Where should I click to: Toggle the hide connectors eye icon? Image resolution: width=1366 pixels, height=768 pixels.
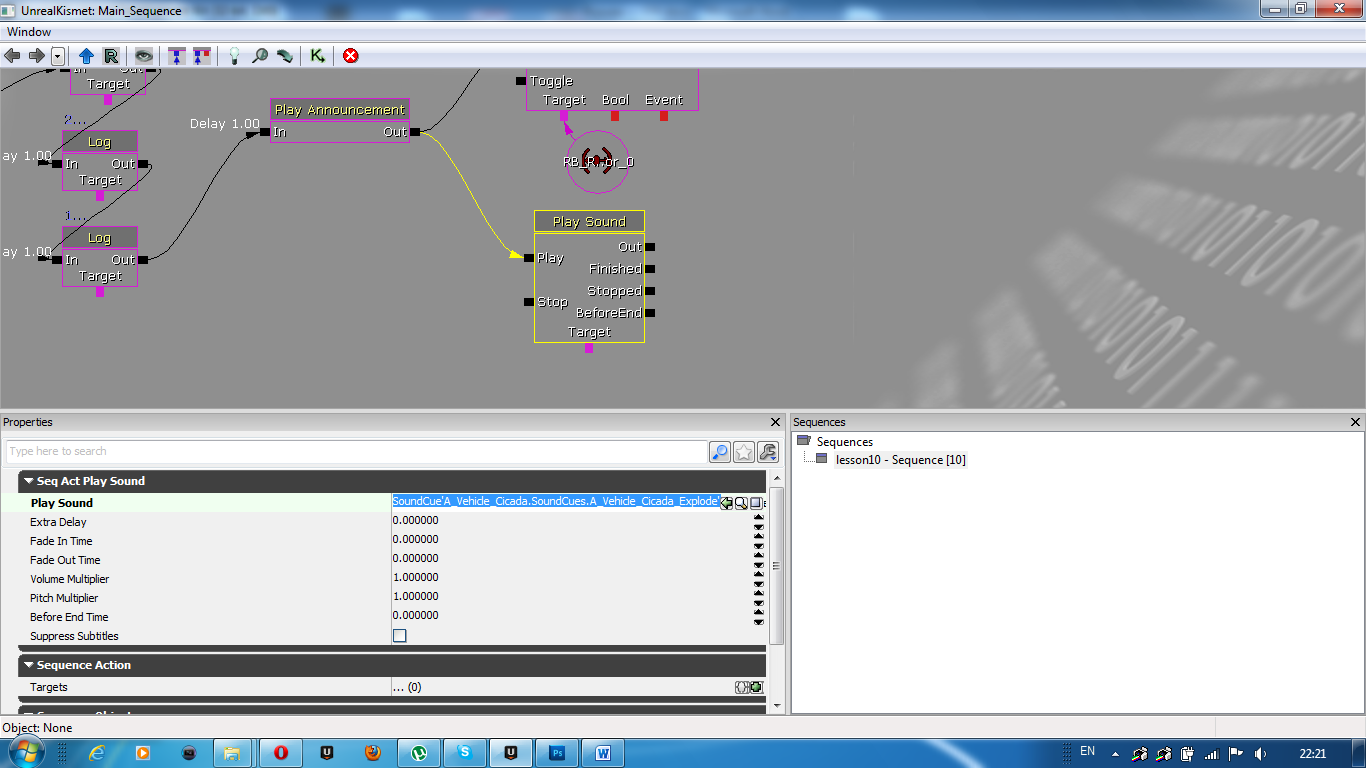click(x=144, y=56)
